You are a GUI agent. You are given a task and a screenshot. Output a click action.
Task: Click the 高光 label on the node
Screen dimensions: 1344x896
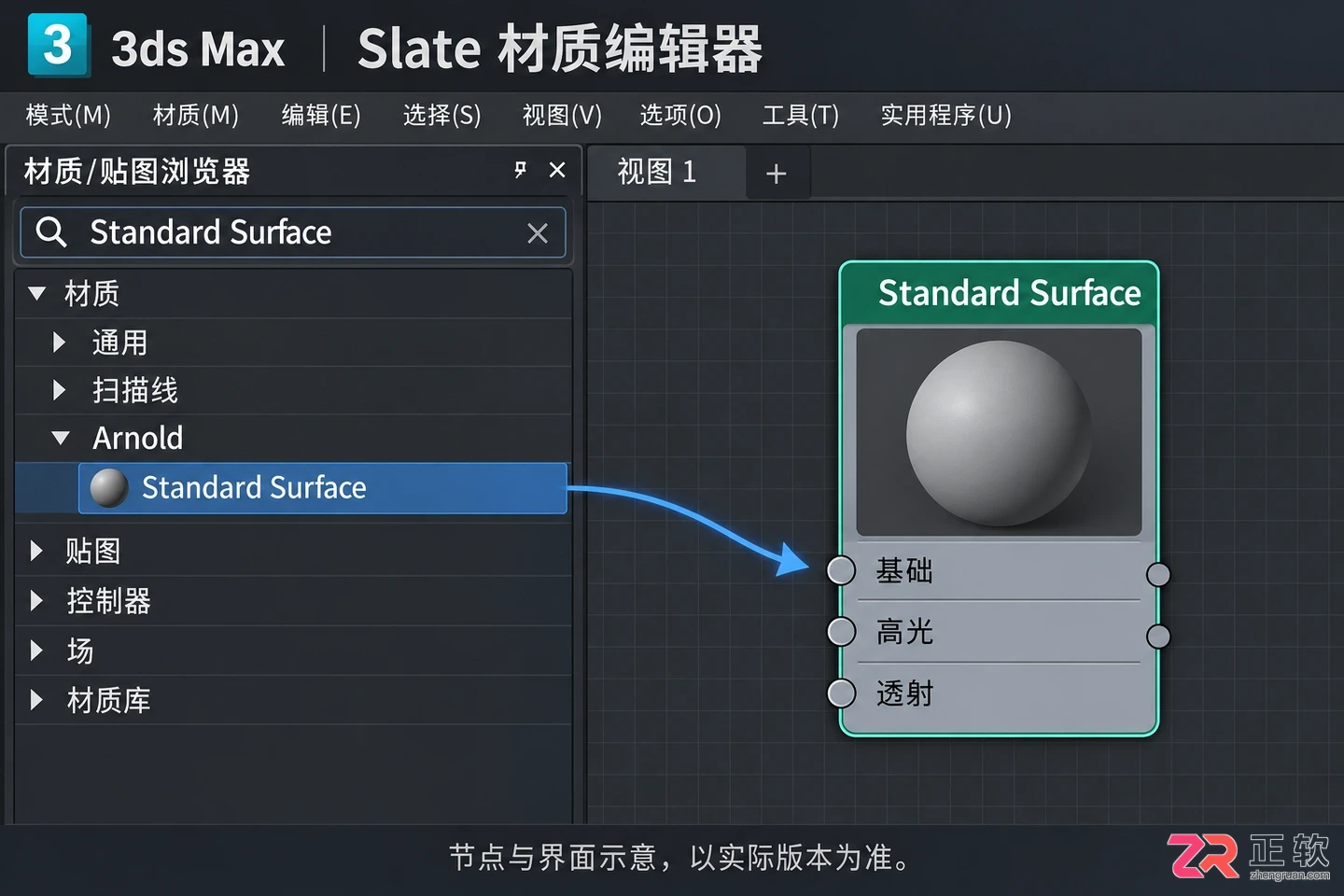tap(904, 632)
